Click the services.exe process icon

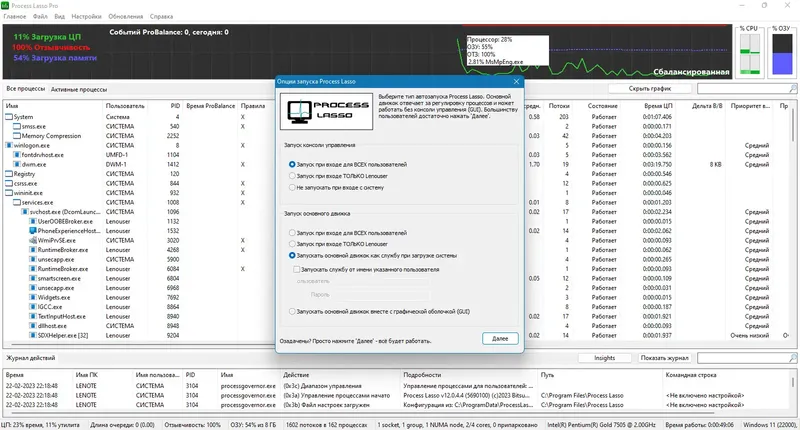coord(17,203)
